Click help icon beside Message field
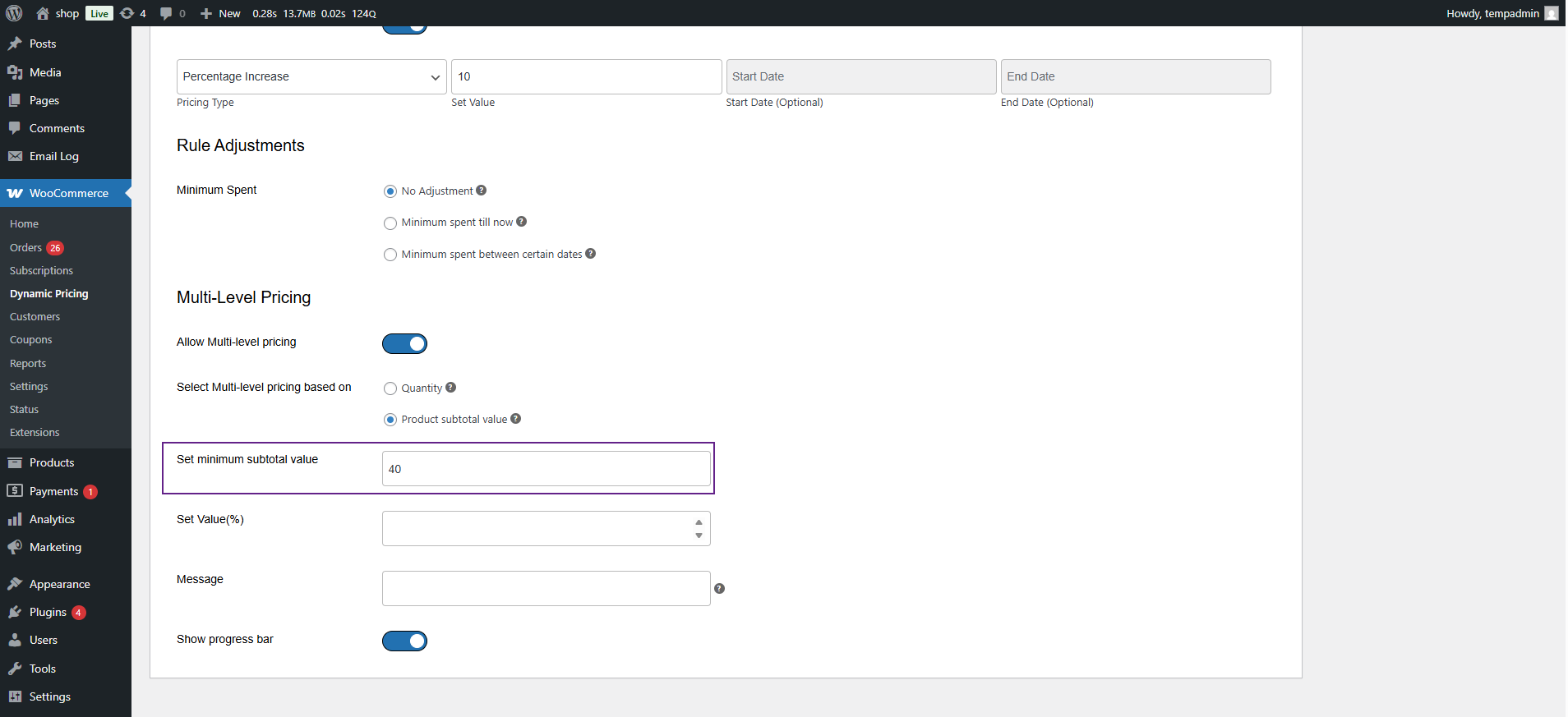 (719, 589)
